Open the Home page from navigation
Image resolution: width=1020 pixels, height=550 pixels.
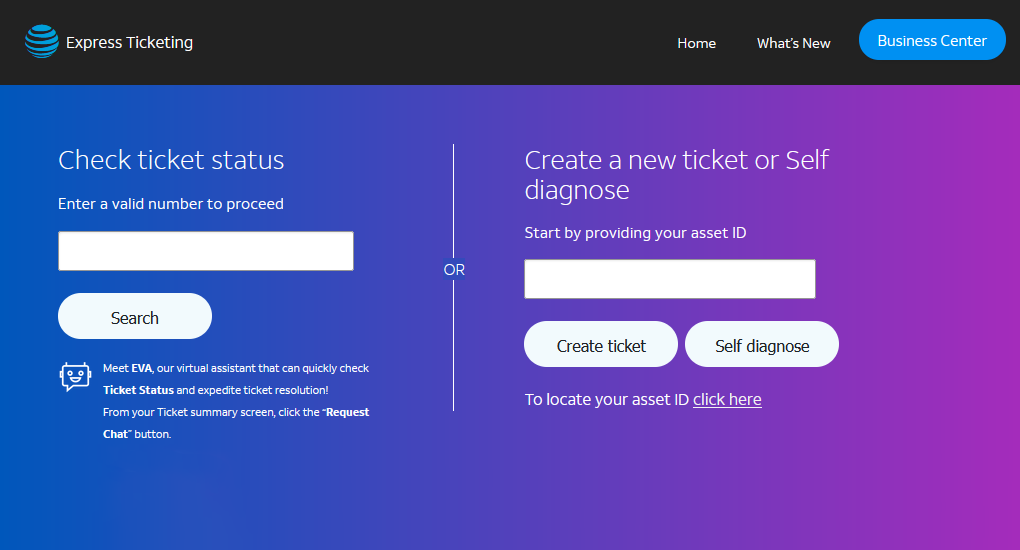(x=696, y=43)
